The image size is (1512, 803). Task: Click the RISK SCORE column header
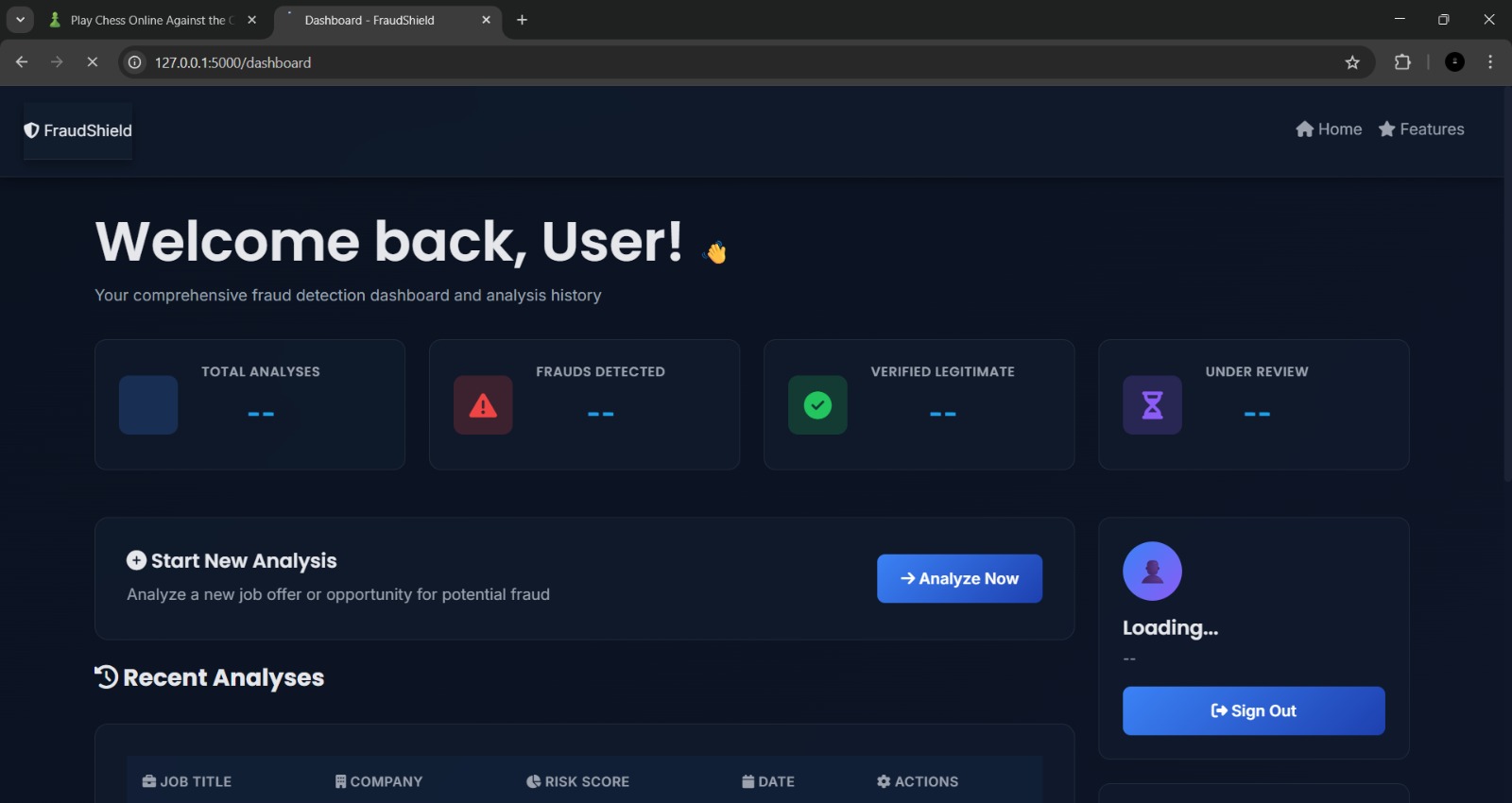click(577, 781)
